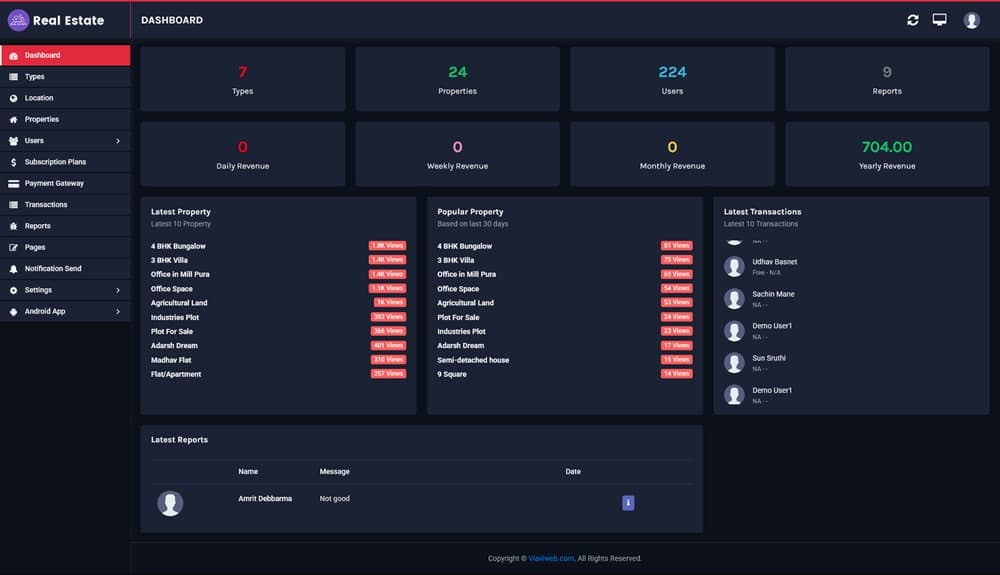Click the 704.00 Yearly Revenue card

[887, 154]
